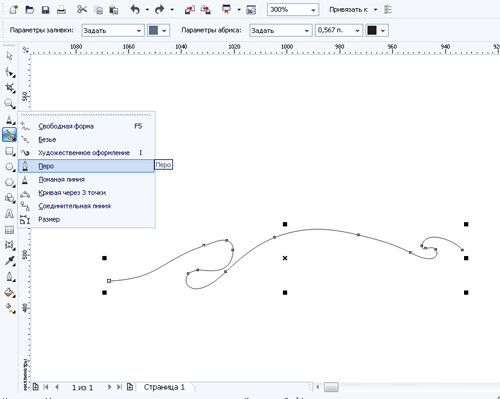Expand the application launcher dropdown arrow
The width and height of the screenshot is (500, 399).
pyautogui.click(x=239, y=10)
